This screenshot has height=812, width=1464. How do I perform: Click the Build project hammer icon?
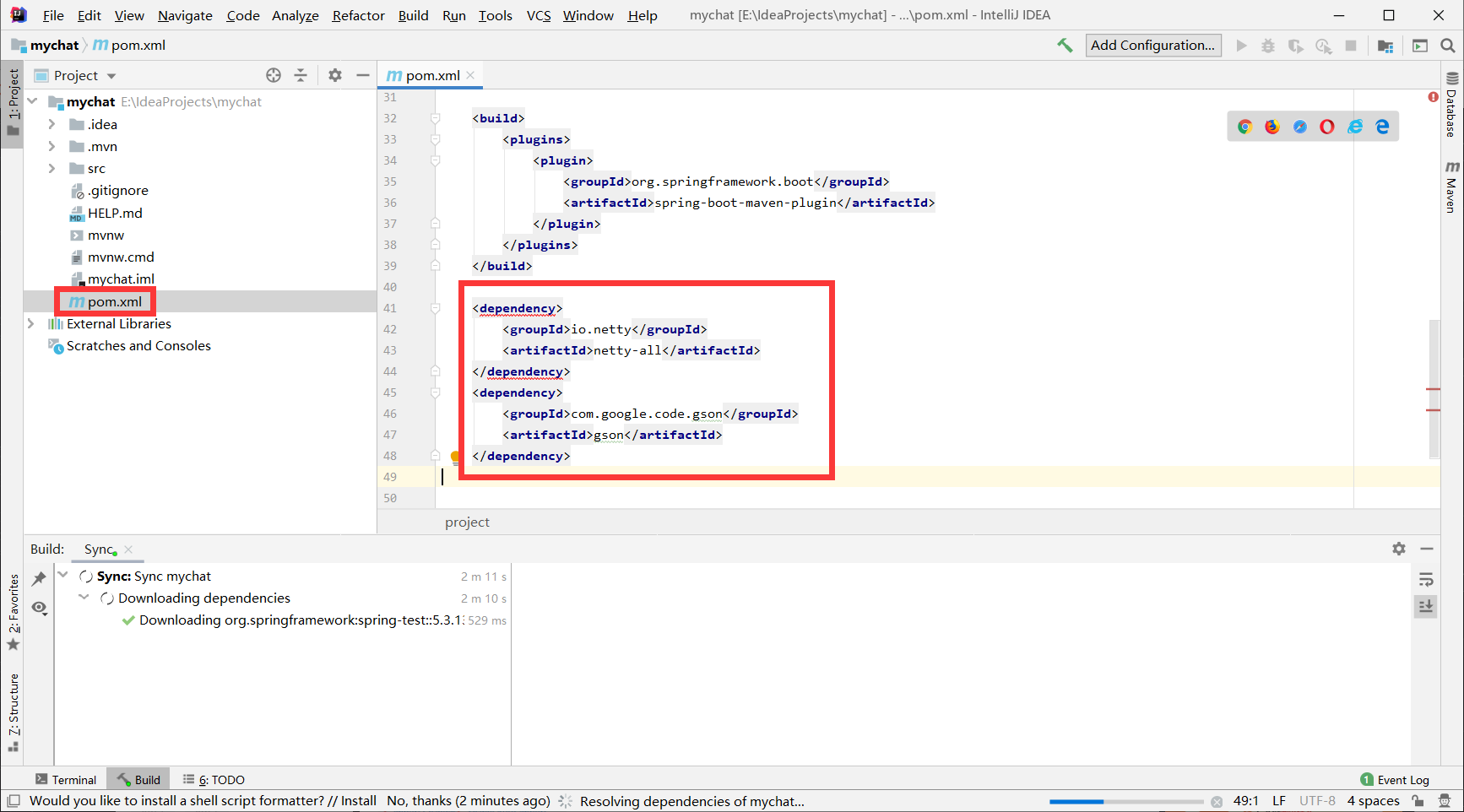1065,46
